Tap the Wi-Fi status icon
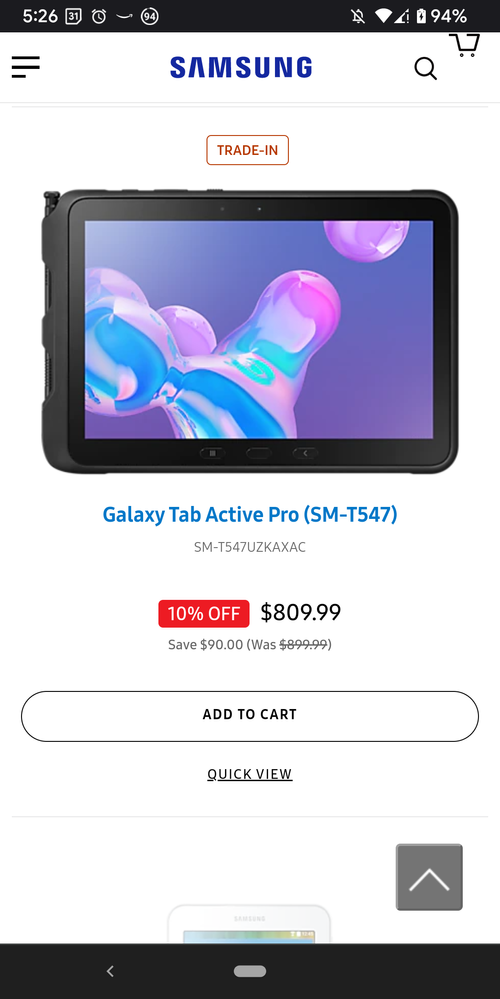 (x=383, y=16)
